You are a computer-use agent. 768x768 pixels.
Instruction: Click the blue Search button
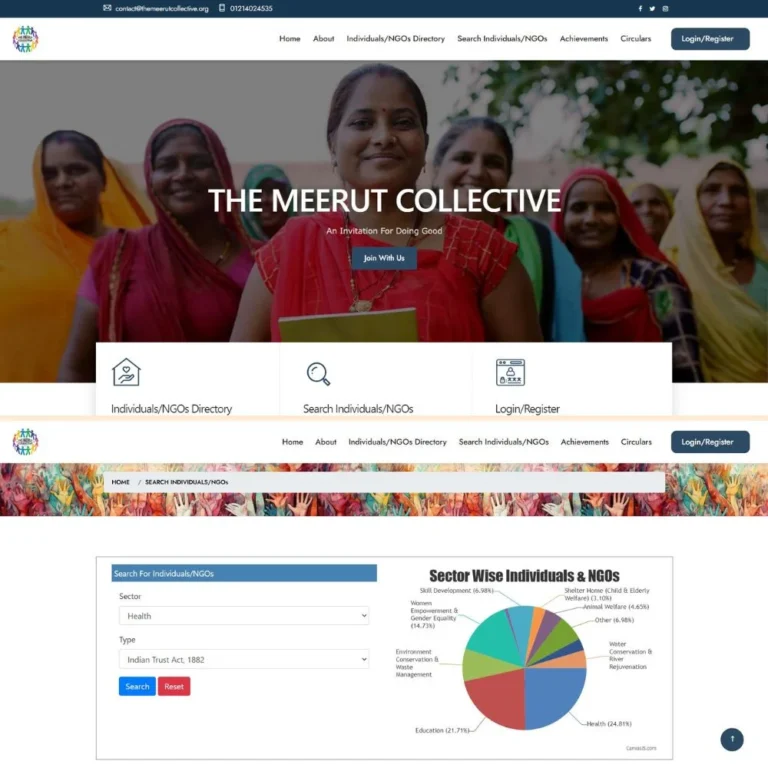[137, 686]
